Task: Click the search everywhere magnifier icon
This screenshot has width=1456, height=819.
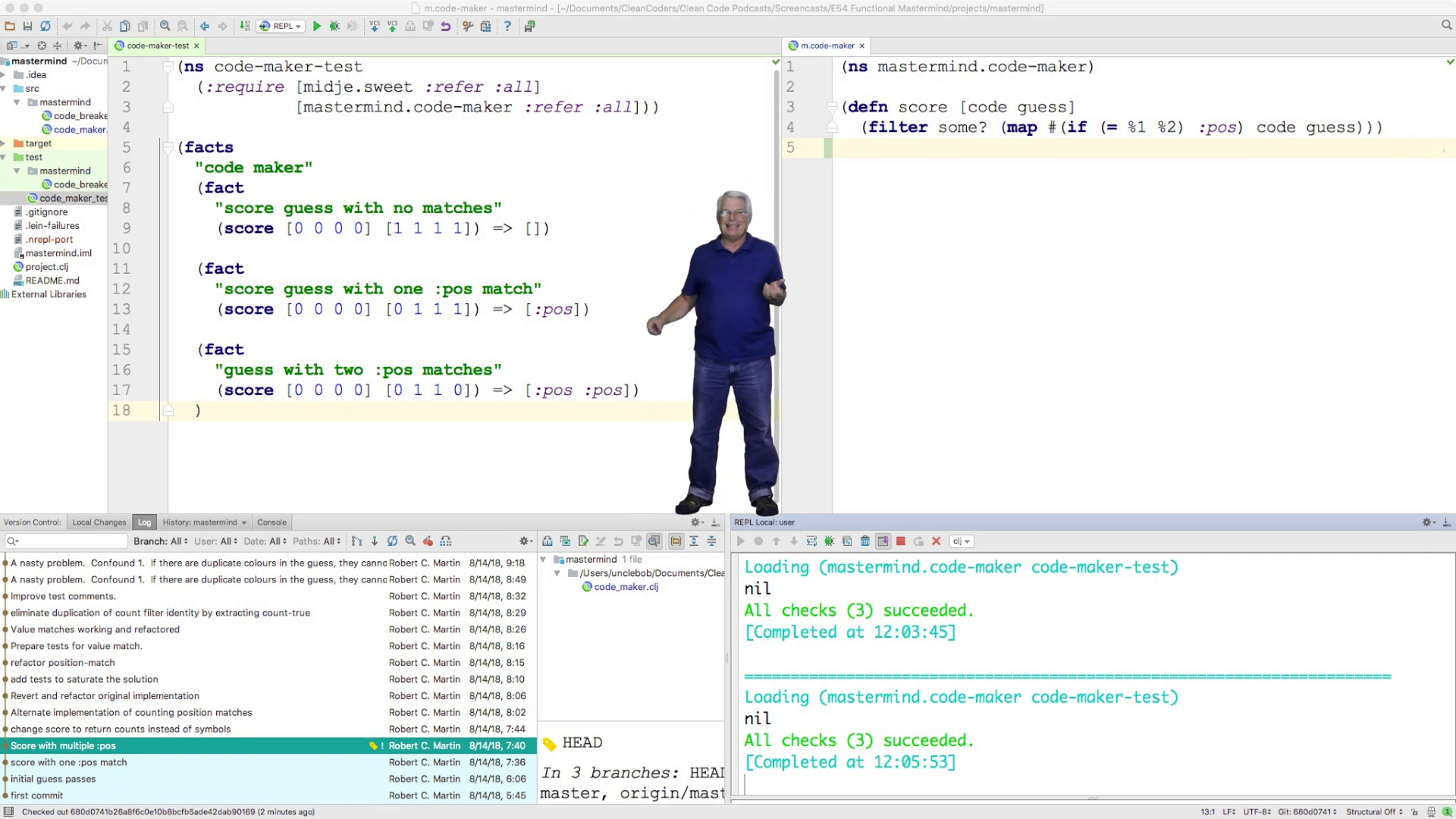Action: (1446, 25)
